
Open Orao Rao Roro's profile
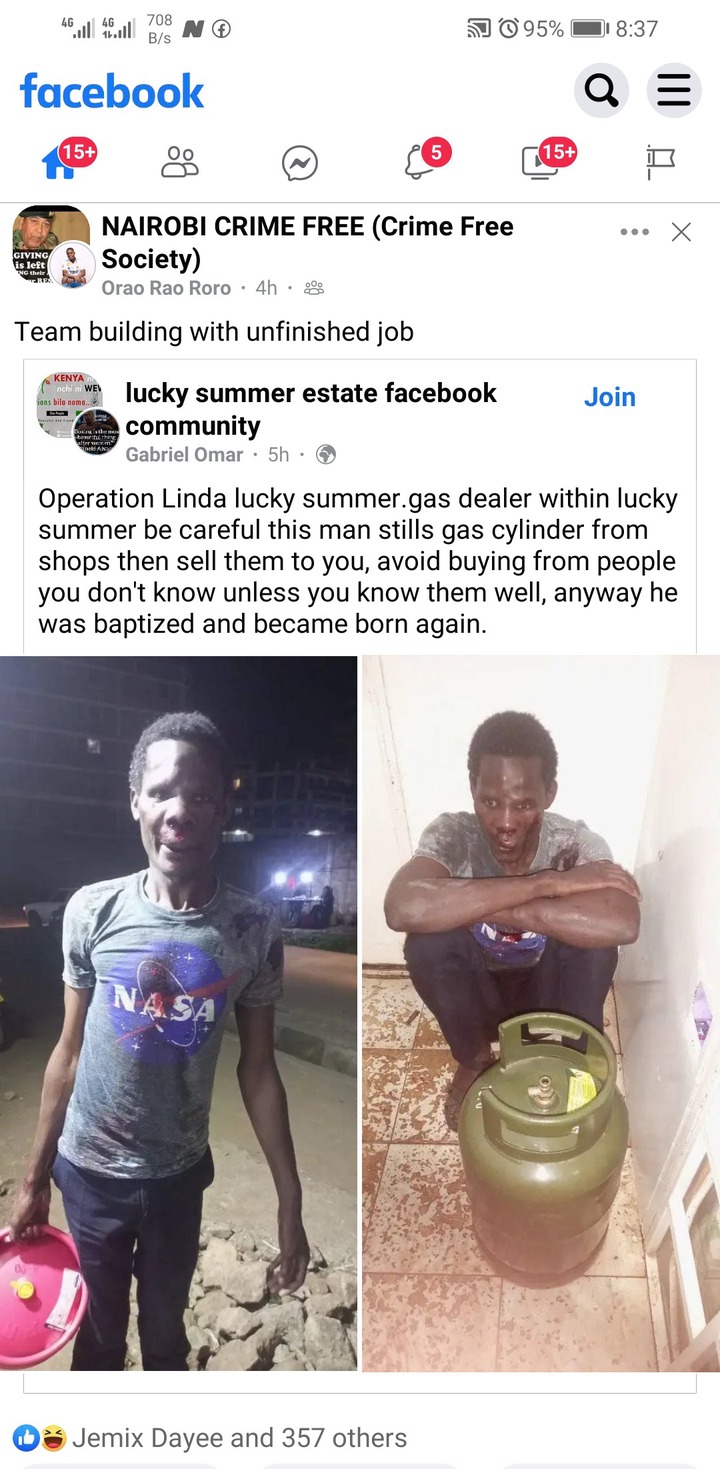[x=166, y=288]
